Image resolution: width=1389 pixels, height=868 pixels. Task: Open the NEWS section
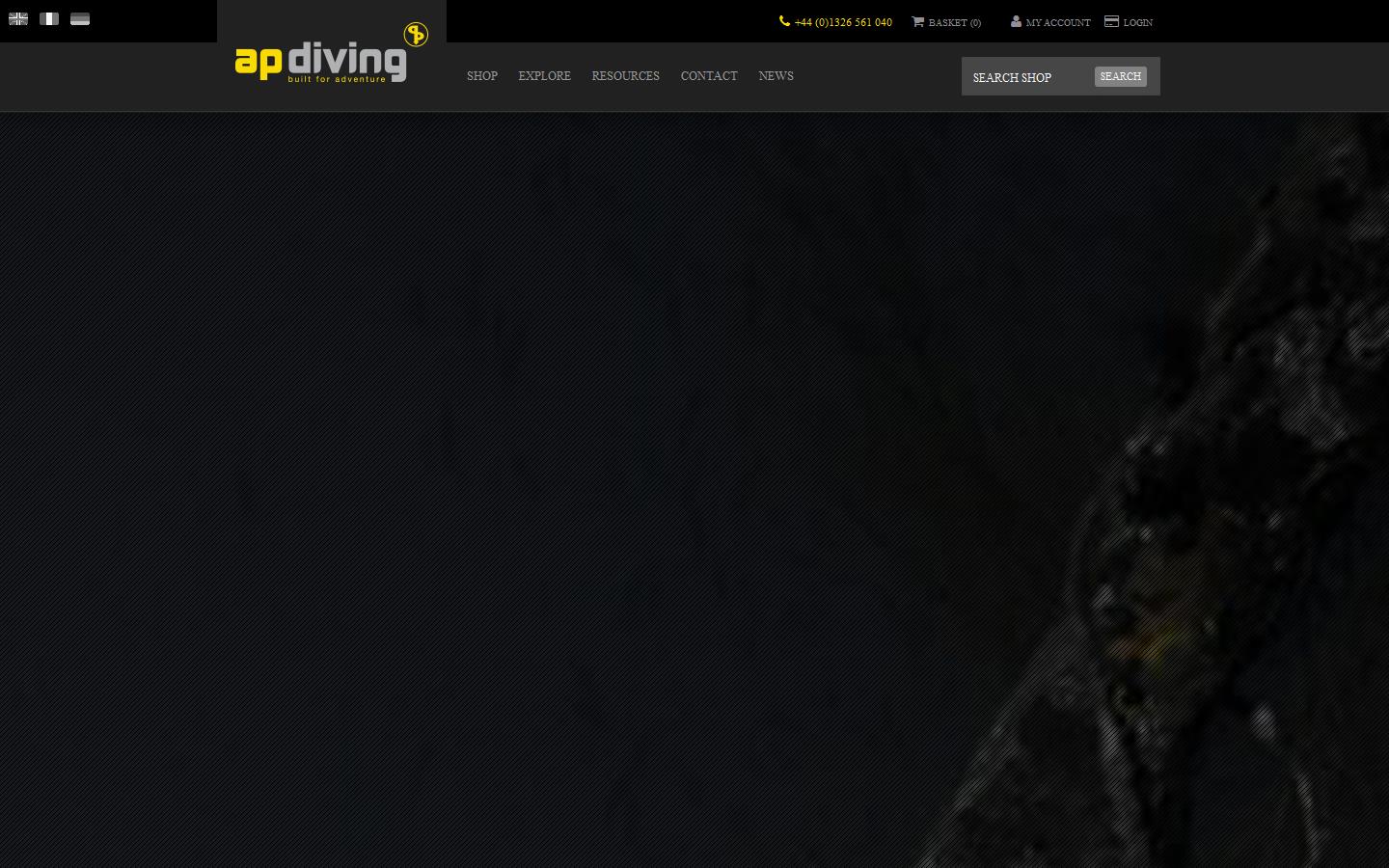point(776,77)
